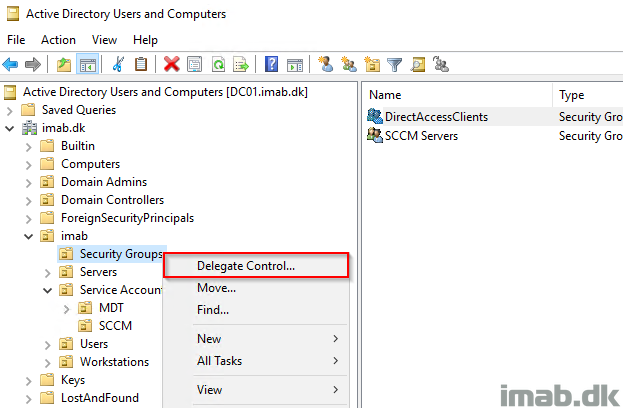The width and height of the screenshot is (623, 408).
Task: Select the Domain Controllers tree item
Action: [112, 200]
